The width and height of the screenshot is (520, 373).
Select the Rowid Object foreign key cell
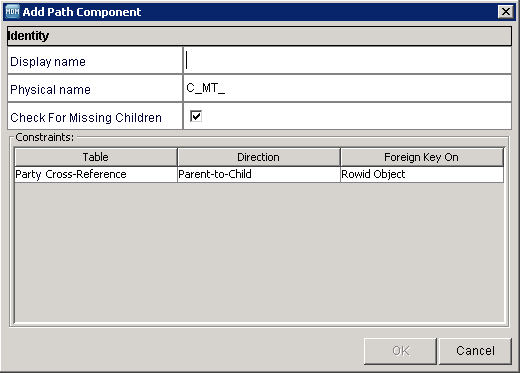[x=422, y=174]
